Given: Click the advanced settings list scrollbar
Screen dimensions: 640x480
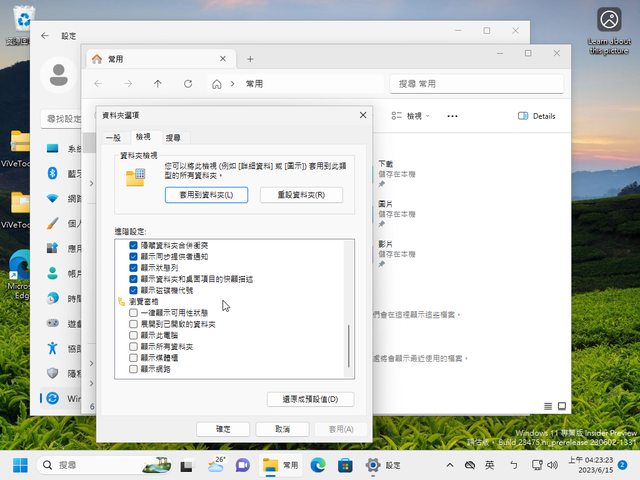Looking at the screenshot, I should click(x=348, y=345).
